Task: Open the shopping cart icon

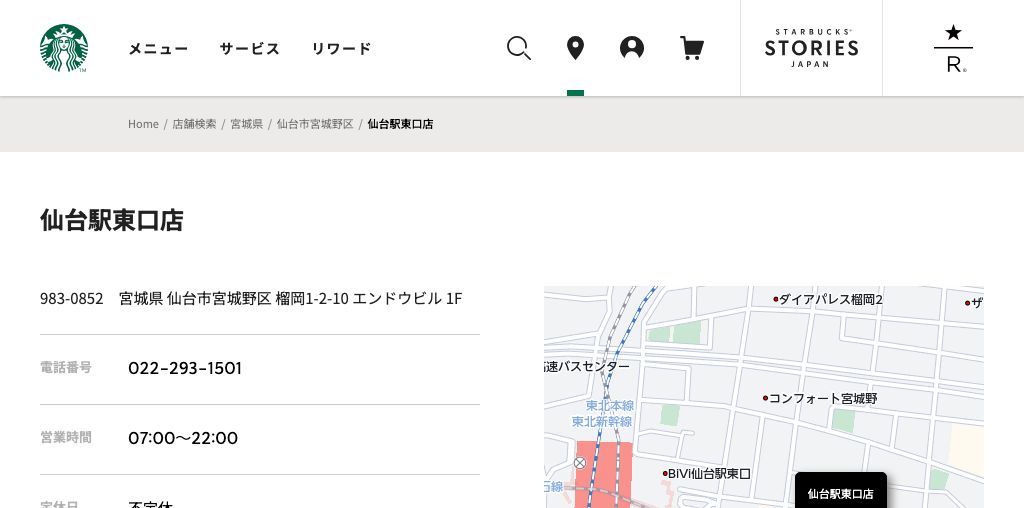Action: [x=692, y=48]
